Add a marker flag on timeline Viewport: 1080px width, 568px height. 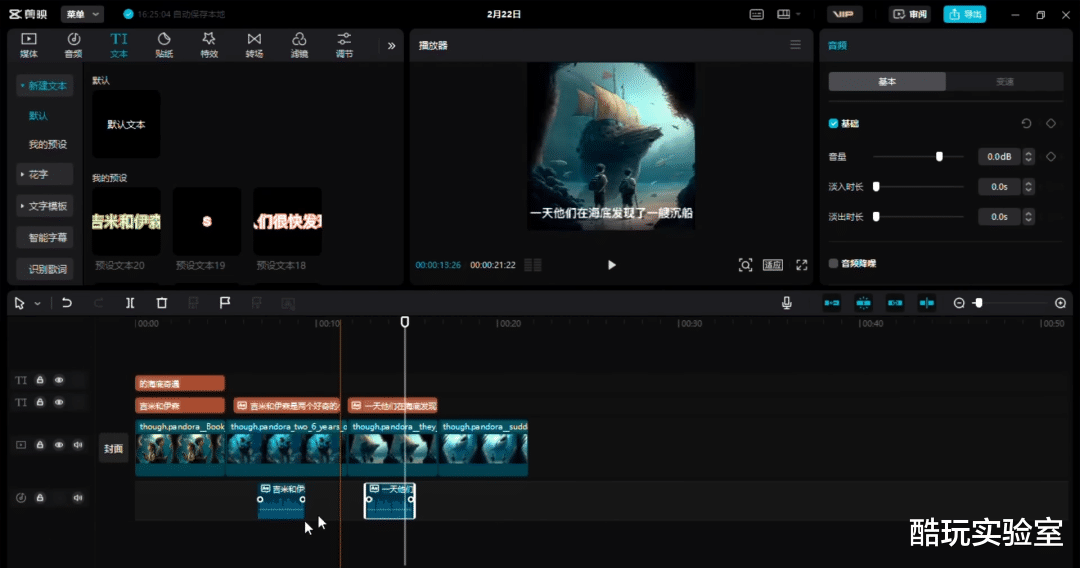[x=225, y=303]
